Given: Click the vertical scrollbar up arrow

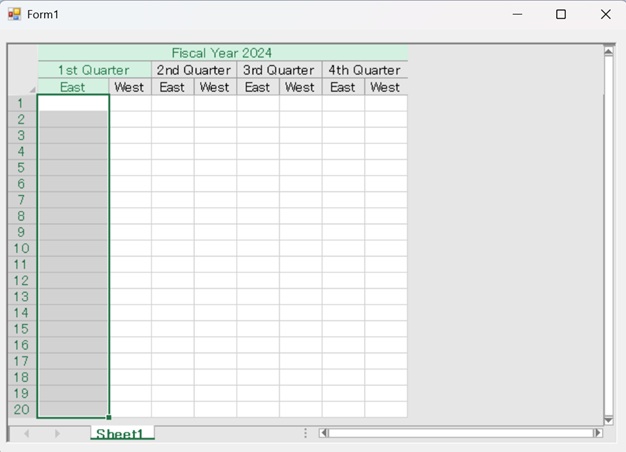Looking at the screenshot, I should coord(608,52).
